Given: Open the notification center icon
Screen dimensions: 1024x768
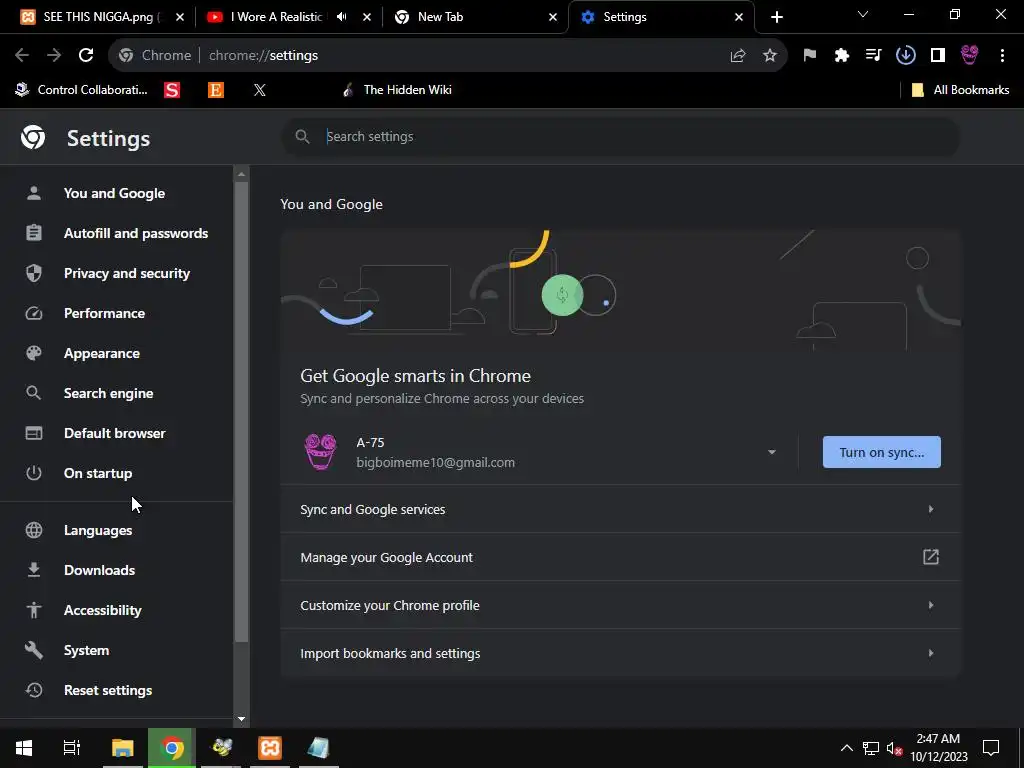Looking at the screenshot, I should click(x=991, y=748).
